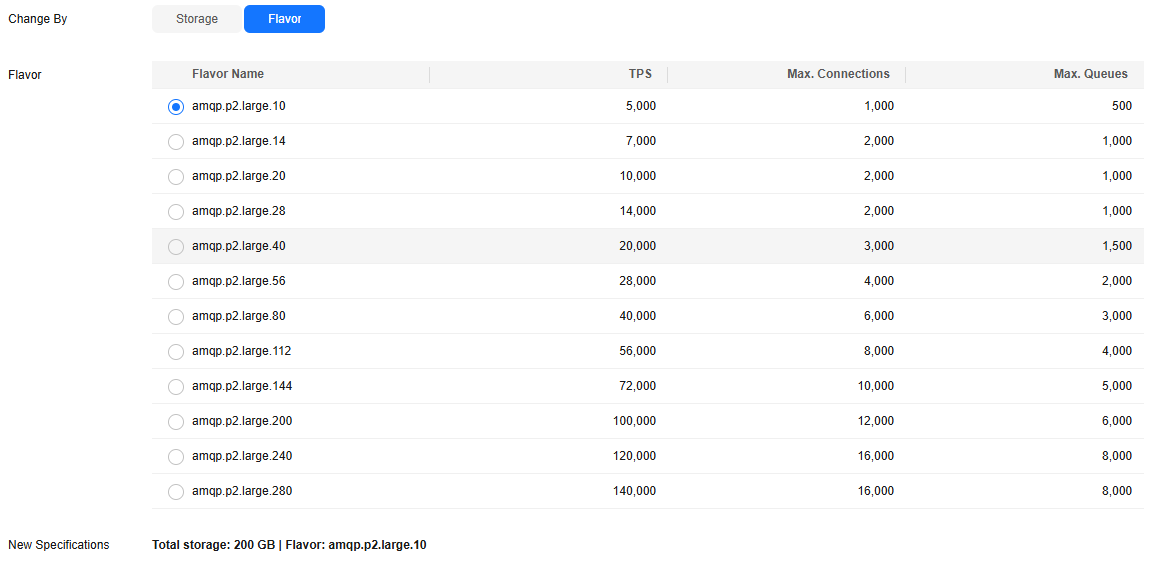Select flavor amqp.p2.large.280

coord(176,492)
